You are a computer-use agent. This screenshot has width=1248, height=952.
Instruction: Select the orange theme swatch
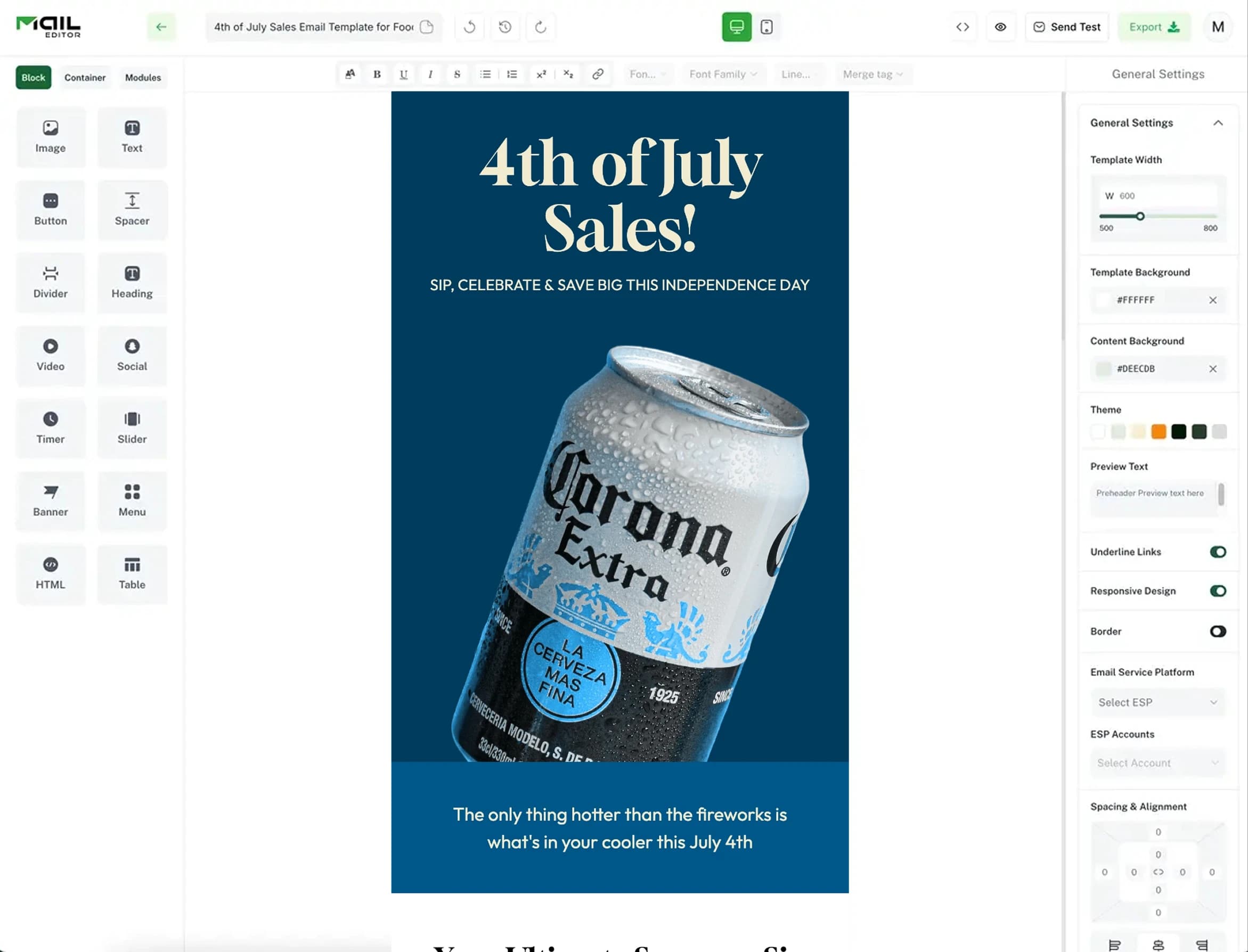coord(1159,432)
